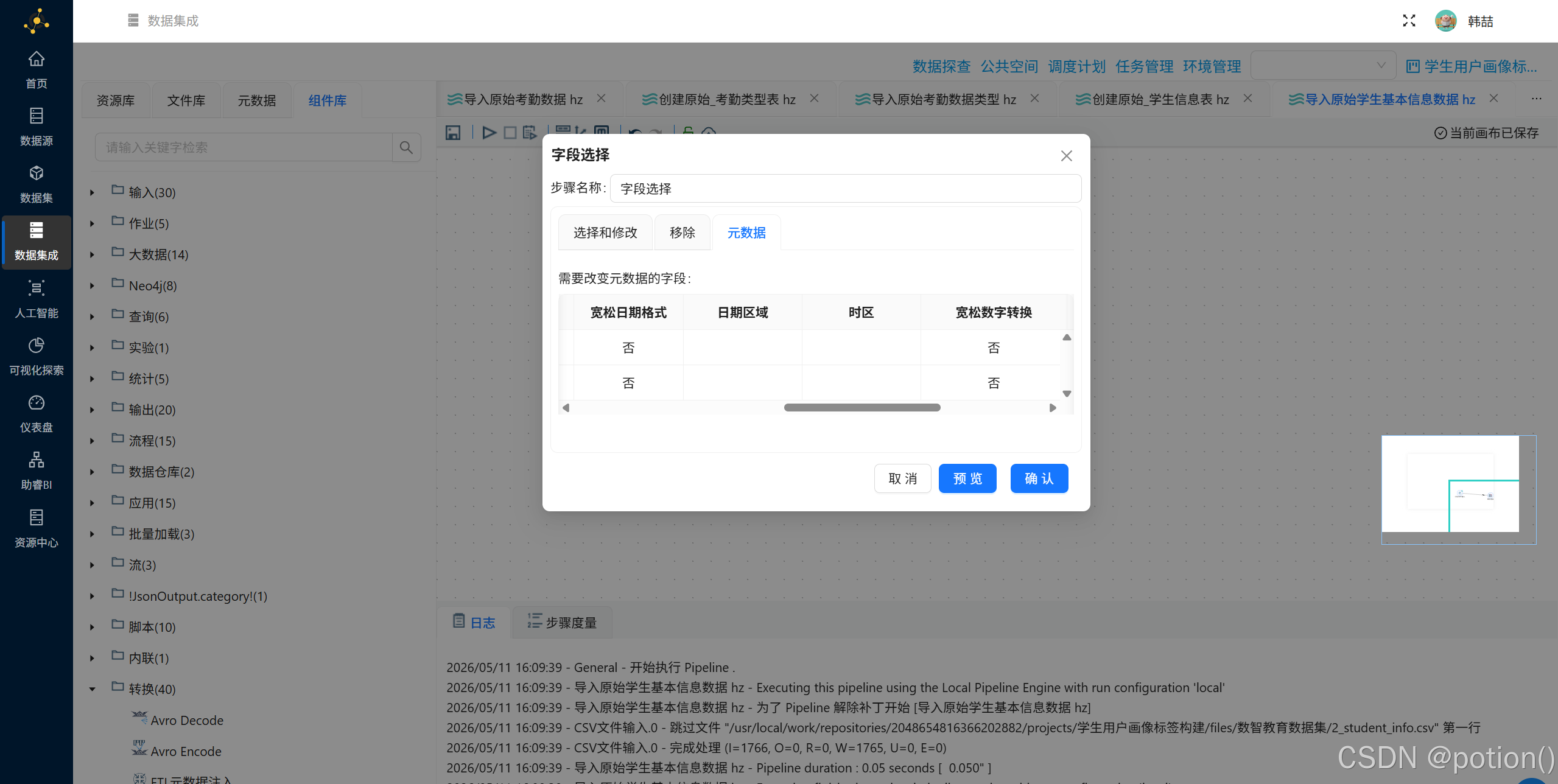Click the menu collapse icon beside 数据集成
Image resolution: width=1558 pixels, height=784 pixels.
[133, 21]
